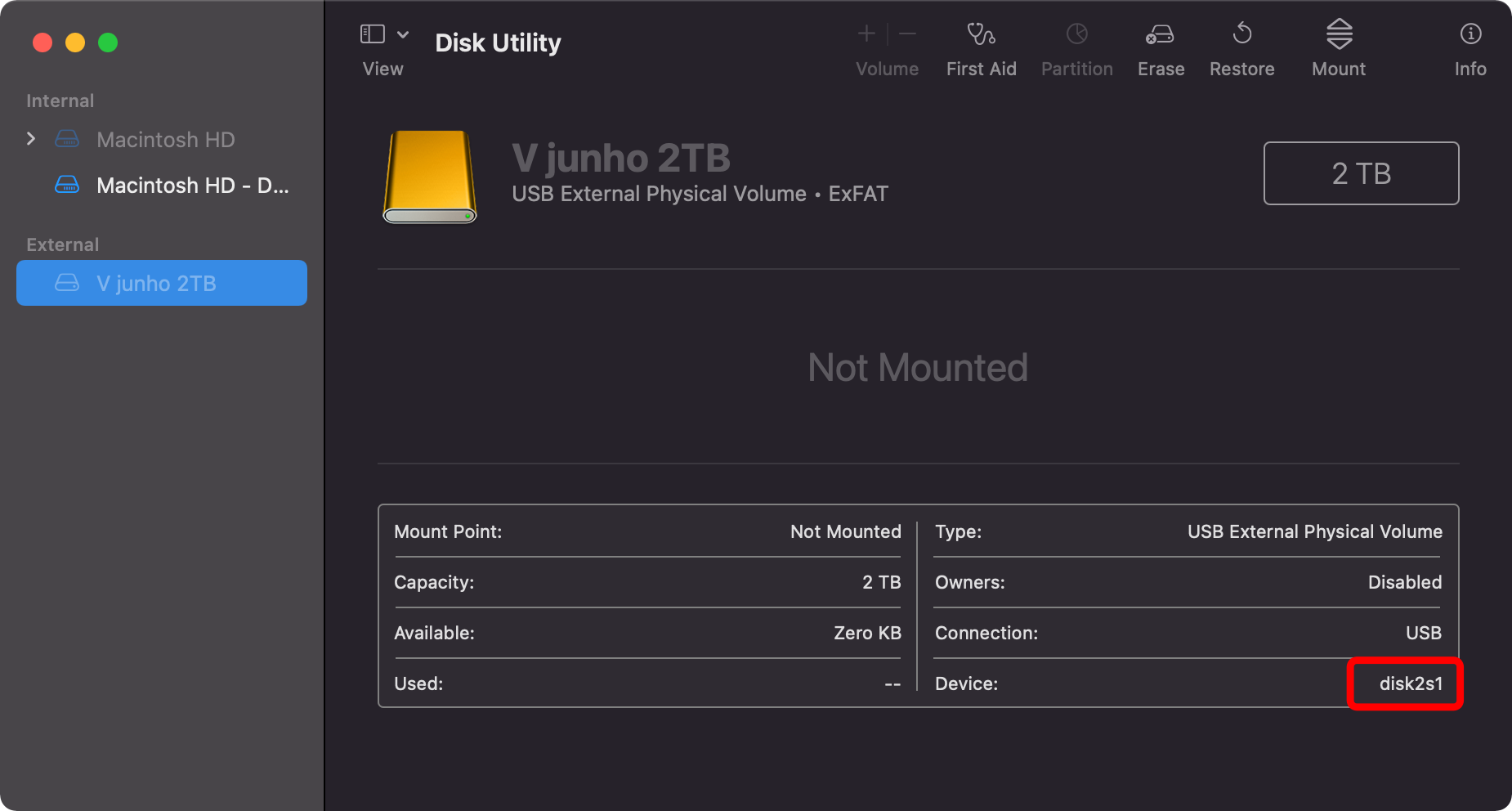Image resolution: width=1512 pixels, height=811 pixels.
Task: Click the Used value of two dashes
Action: pos(892,684)
